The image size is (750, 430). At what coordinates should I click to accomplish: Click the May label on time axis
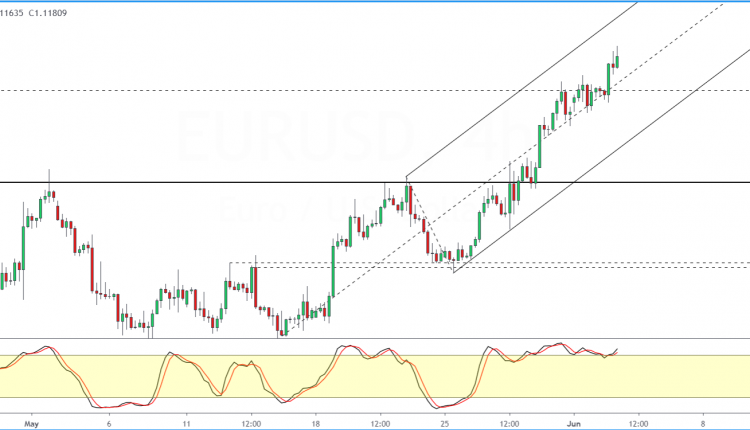[x=31, y=424]
